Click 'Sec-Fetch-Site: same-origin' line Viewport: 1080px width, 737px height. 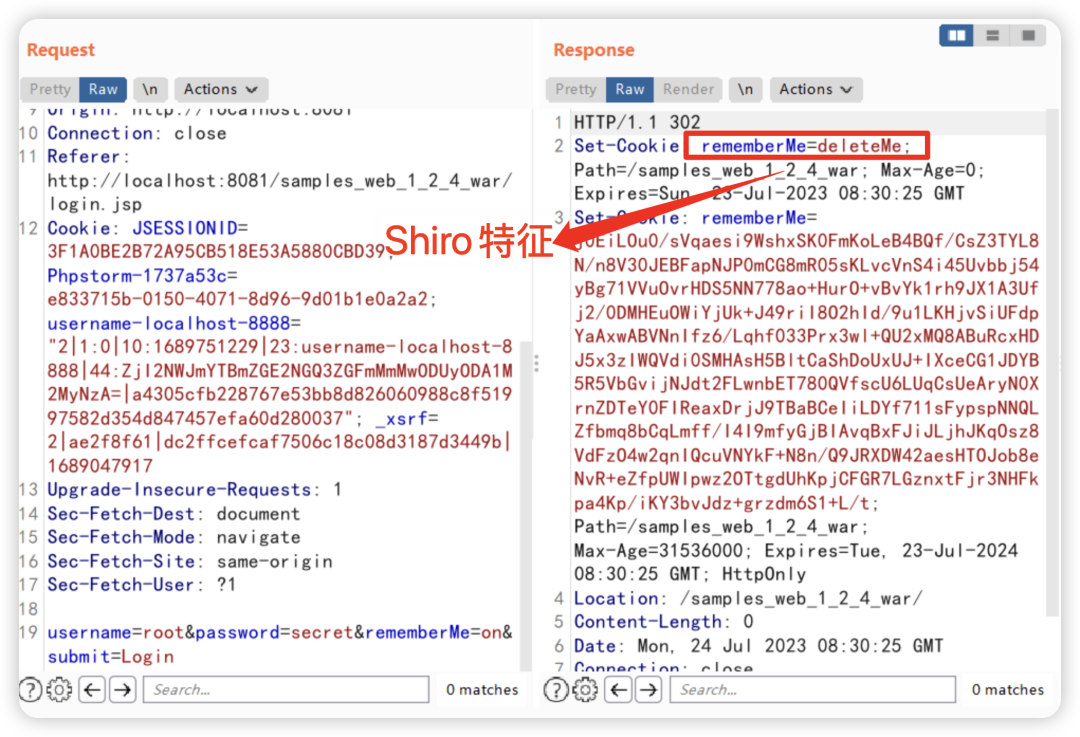coord(190,561)
